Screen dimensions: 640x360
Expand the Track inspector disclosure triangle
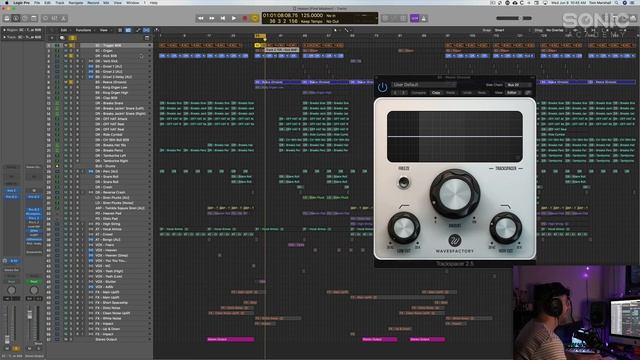[4, 37]
